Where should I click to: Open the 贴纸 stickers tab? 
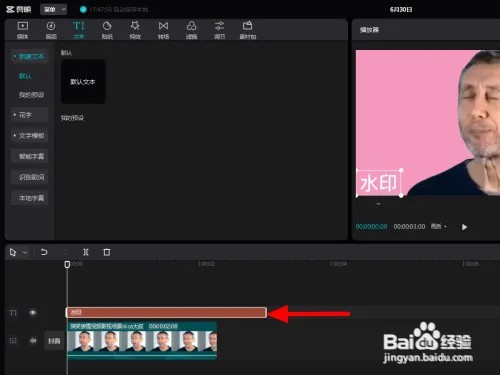pos(107,30)
